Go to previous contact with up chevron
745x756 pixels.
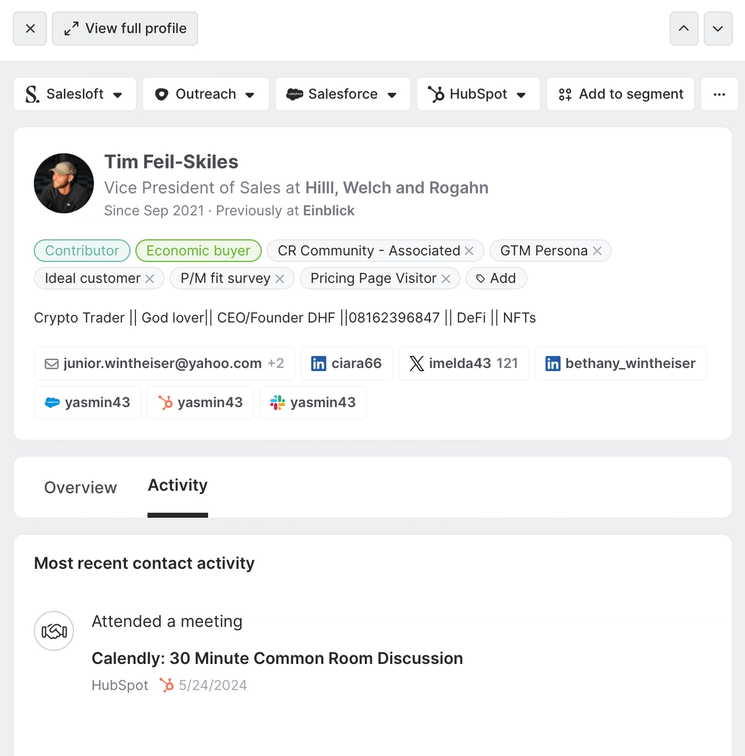[683, 29]
